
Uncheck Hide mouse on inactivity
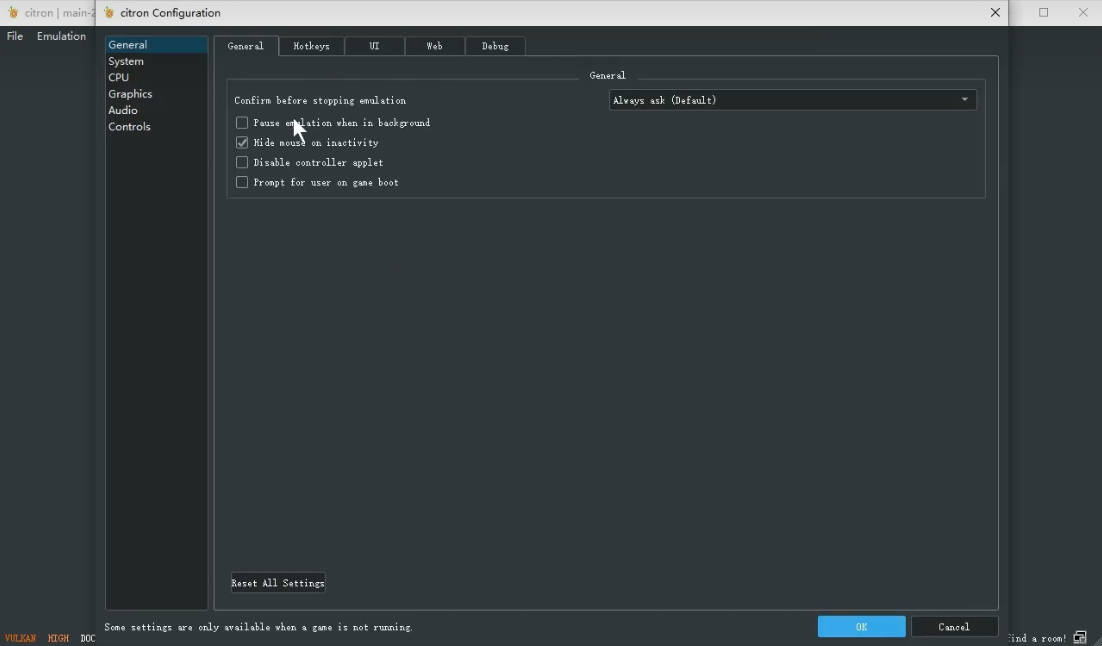[242, 143]
